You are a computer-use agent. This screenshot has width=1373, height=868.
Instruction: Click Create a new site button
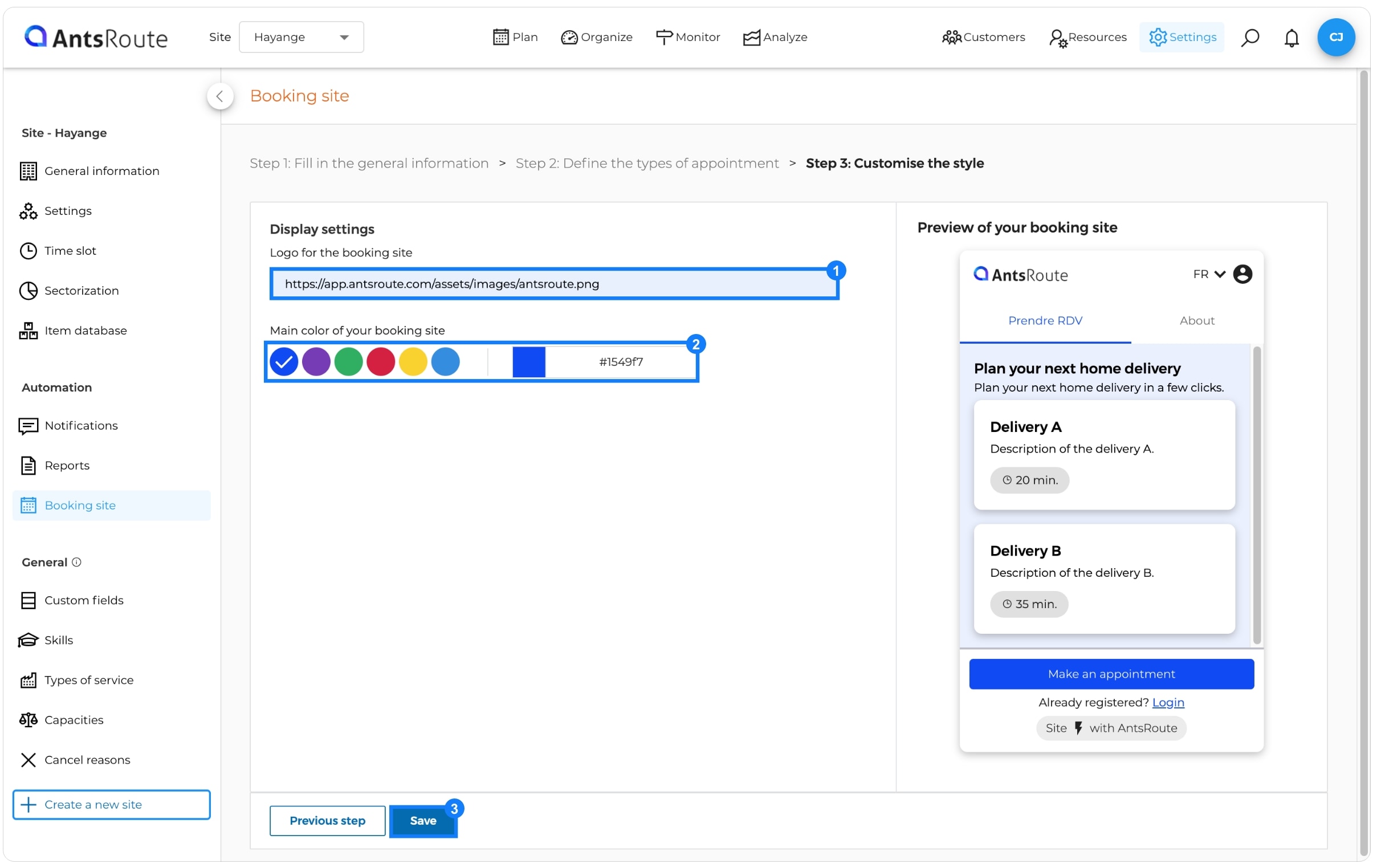[x=111, y=805]
